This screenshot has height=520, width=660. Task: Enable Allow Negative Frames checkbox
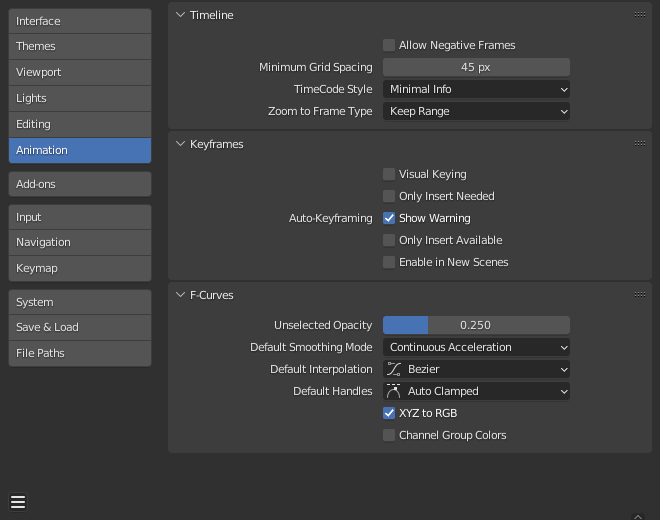389,45
